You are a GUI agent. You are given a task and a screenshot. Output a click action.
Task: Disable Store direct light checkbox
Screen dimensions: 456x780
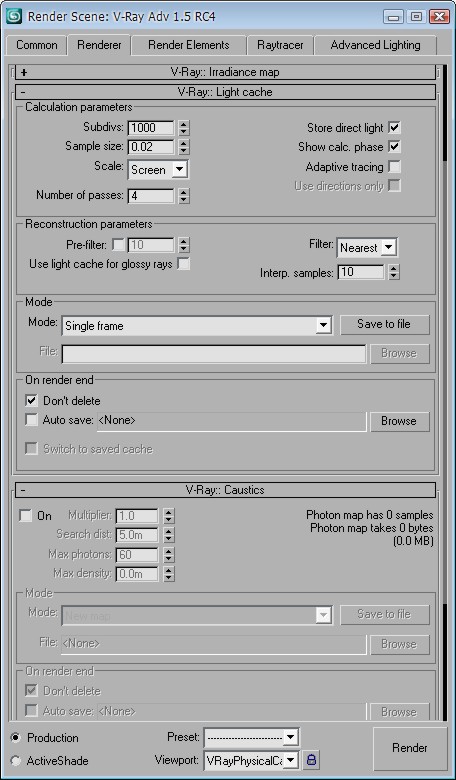pos(394,127)
